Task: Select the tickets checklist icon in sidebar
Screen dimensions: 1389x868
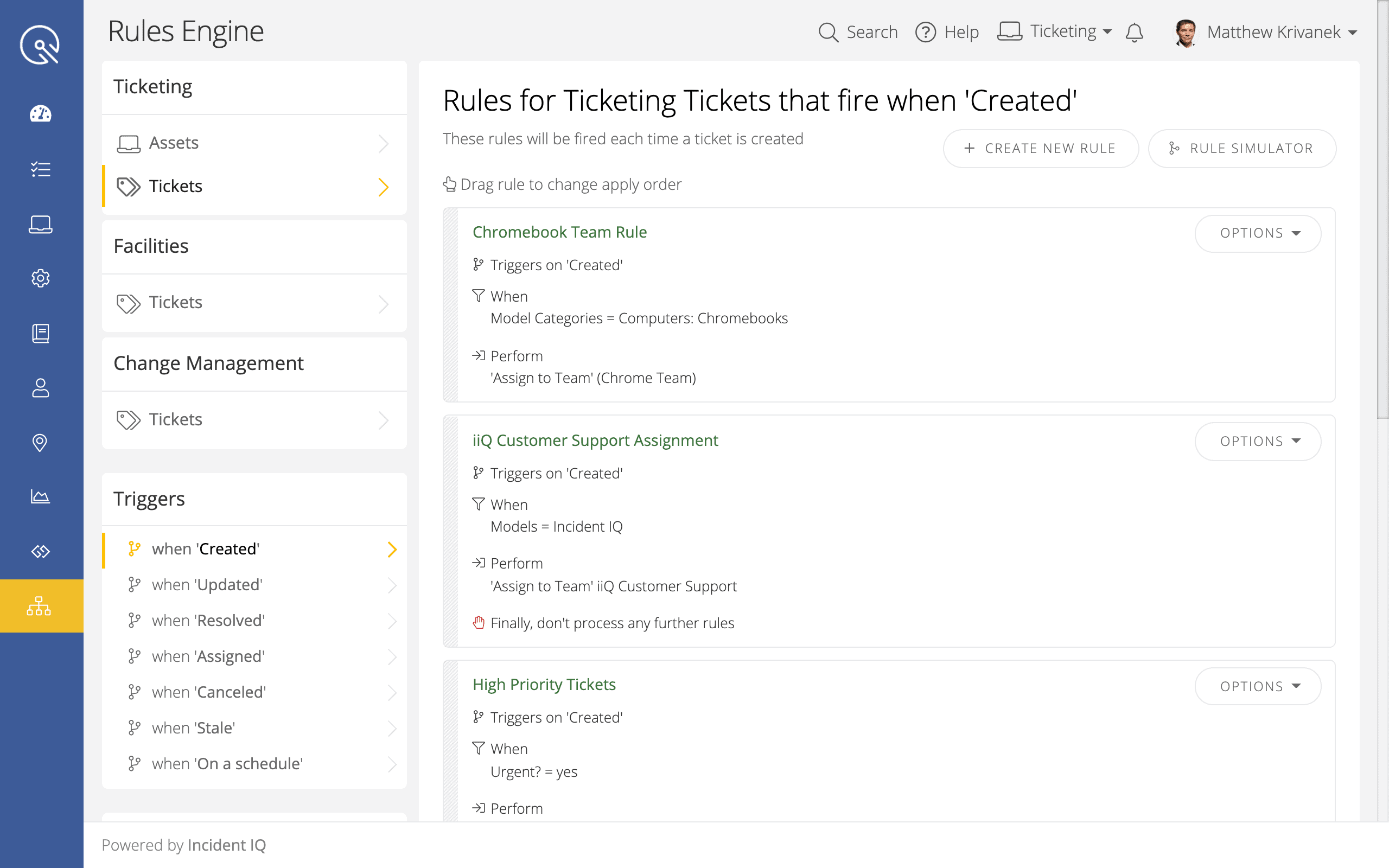Action: click(41, 169)
